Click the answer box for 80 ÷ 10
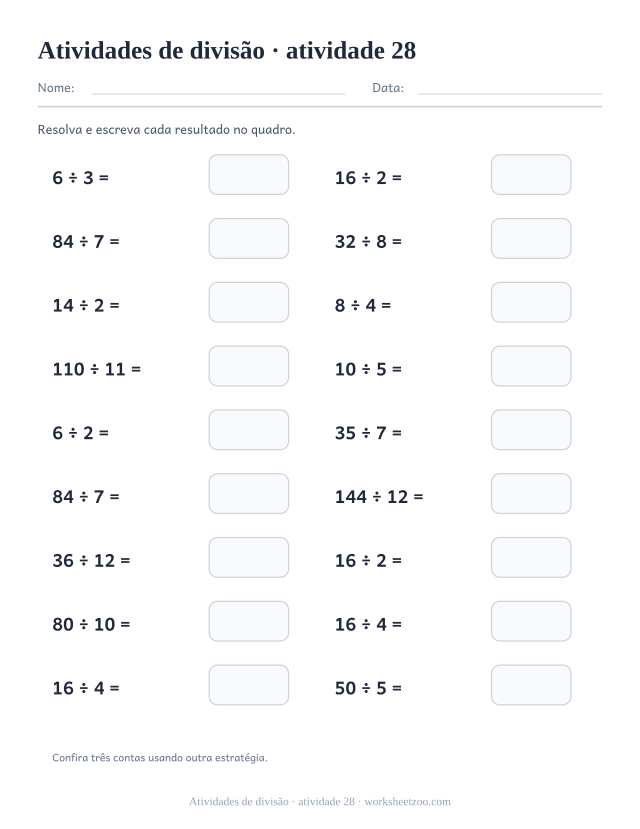 [248, 621]
